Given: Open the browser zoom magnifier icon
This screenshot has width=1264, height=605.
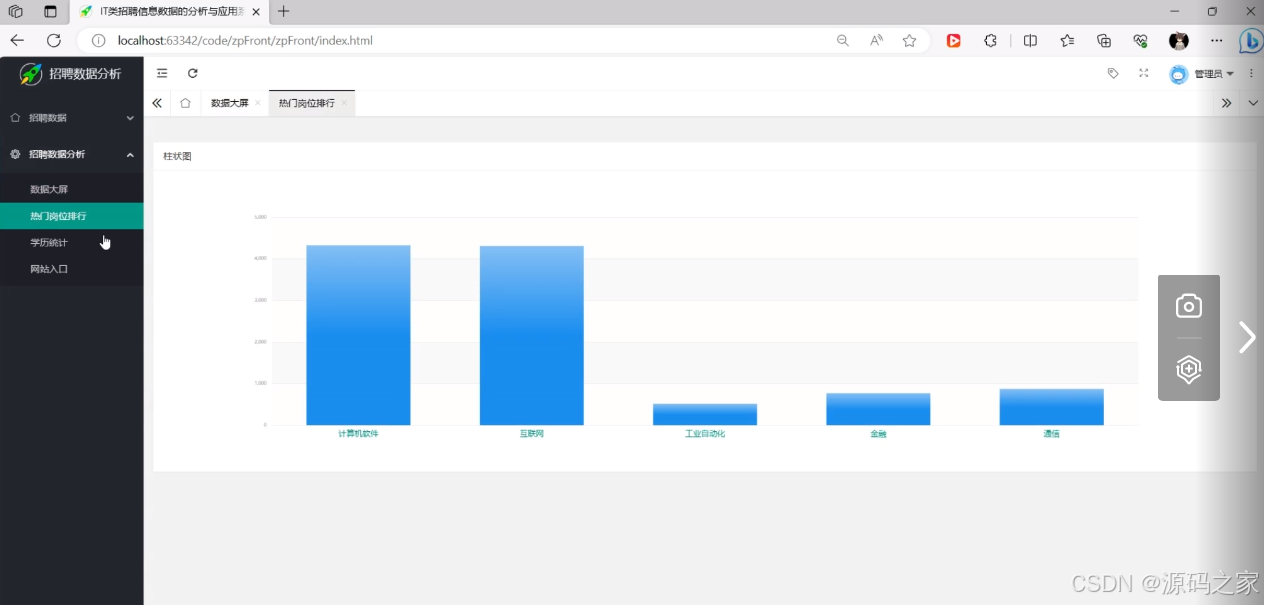Looking at the screenshot, I should [843, 41].
